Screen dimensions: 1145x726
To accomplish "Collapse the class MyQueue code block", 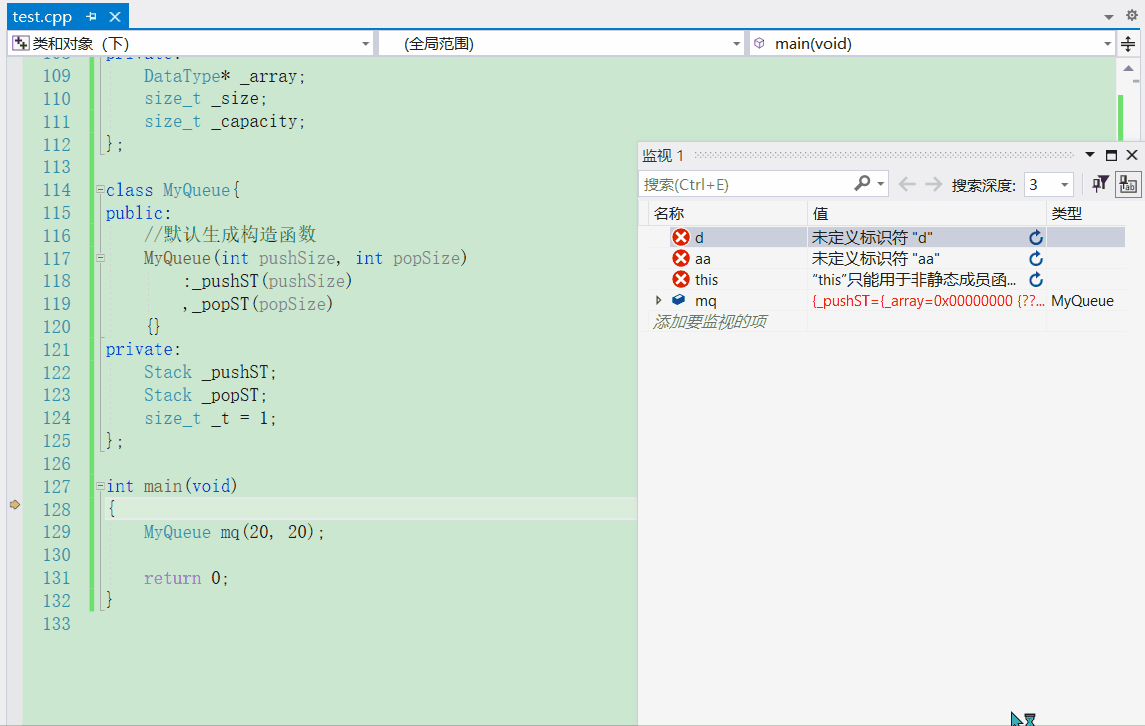I will coord(100,190).
